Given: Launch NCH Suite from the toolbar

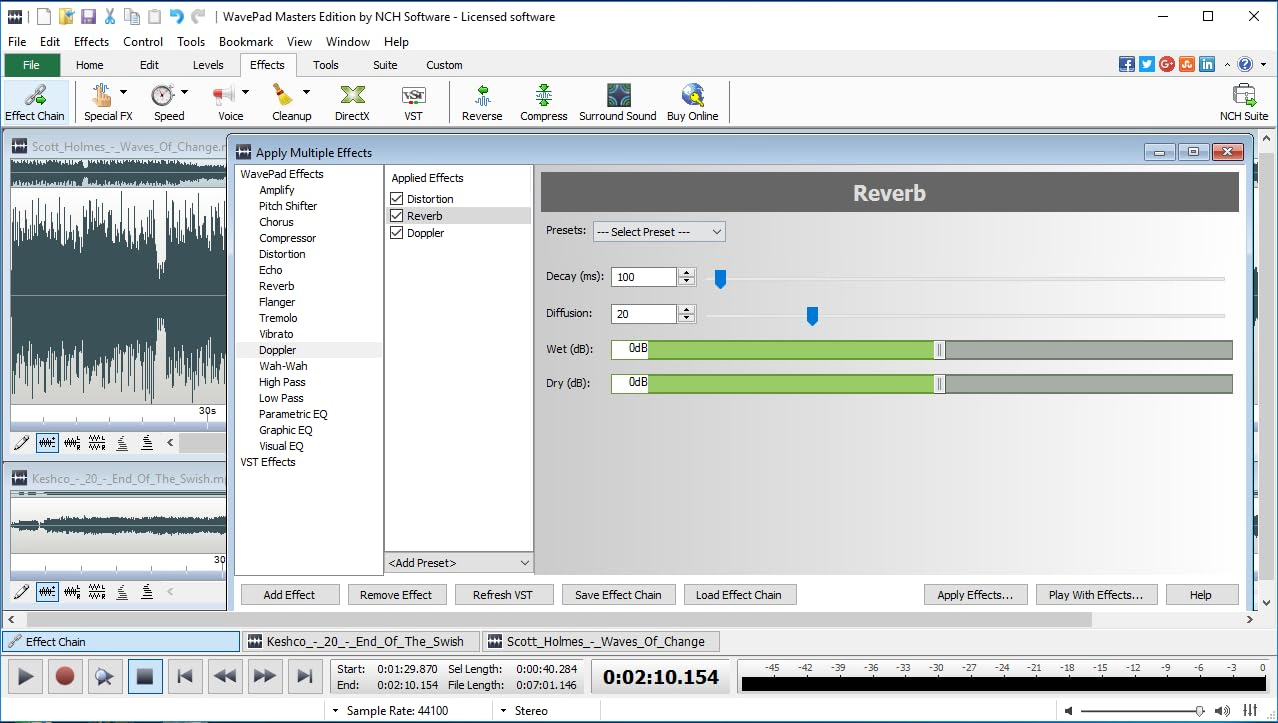Looking at the screenshot, I should tap(1243, 101).
